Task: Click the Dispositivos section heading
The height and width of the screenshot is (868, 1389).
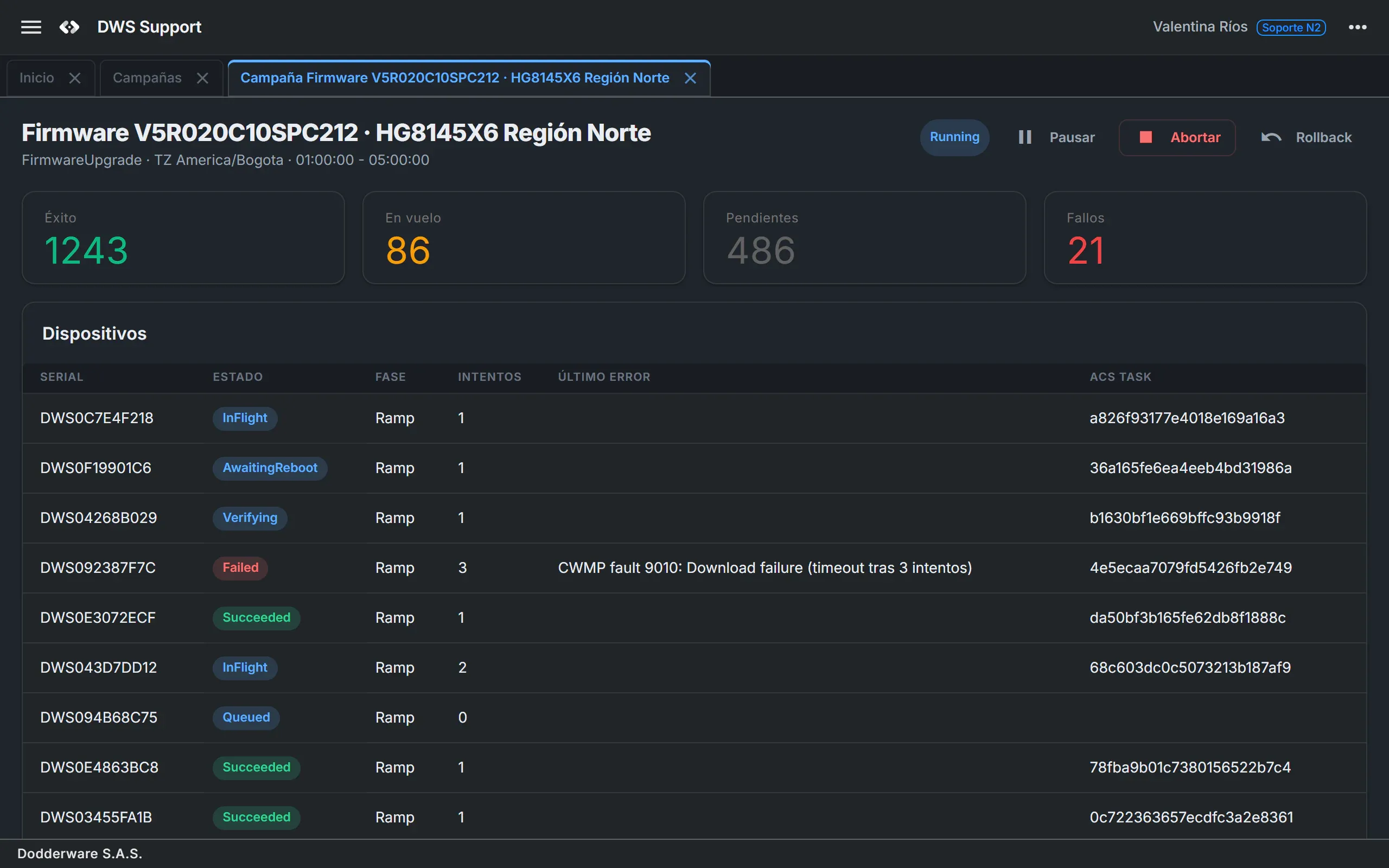Action: pyautogui.click(x=95, y=334)
